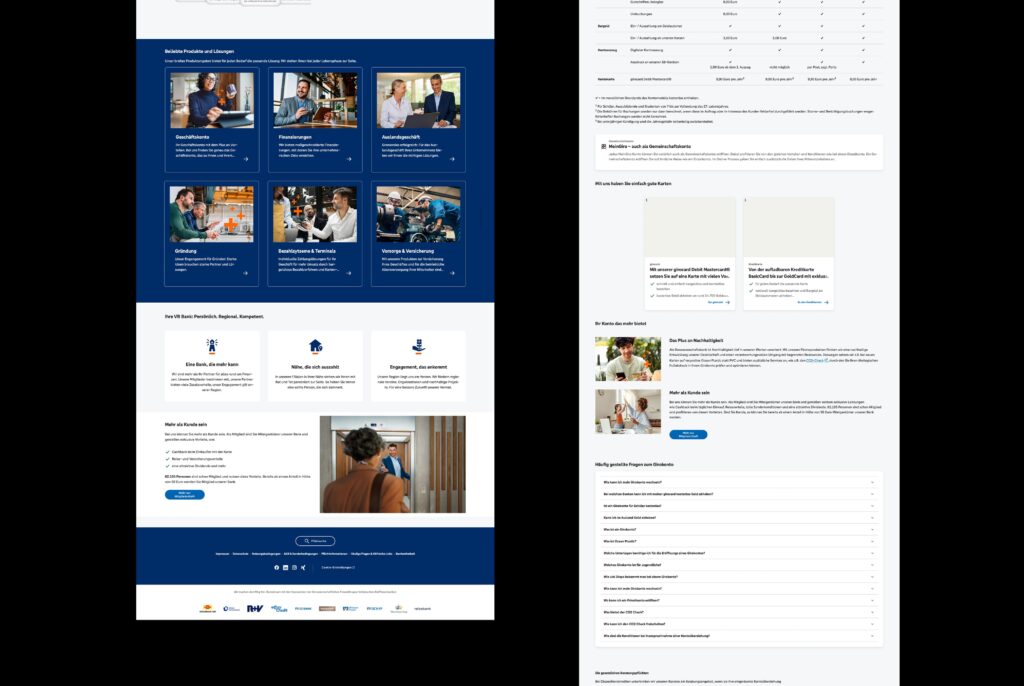This screenshot has width=1024, height=686.
Task: Expand the last FAQ entry chevron
Action: point(872,636)
